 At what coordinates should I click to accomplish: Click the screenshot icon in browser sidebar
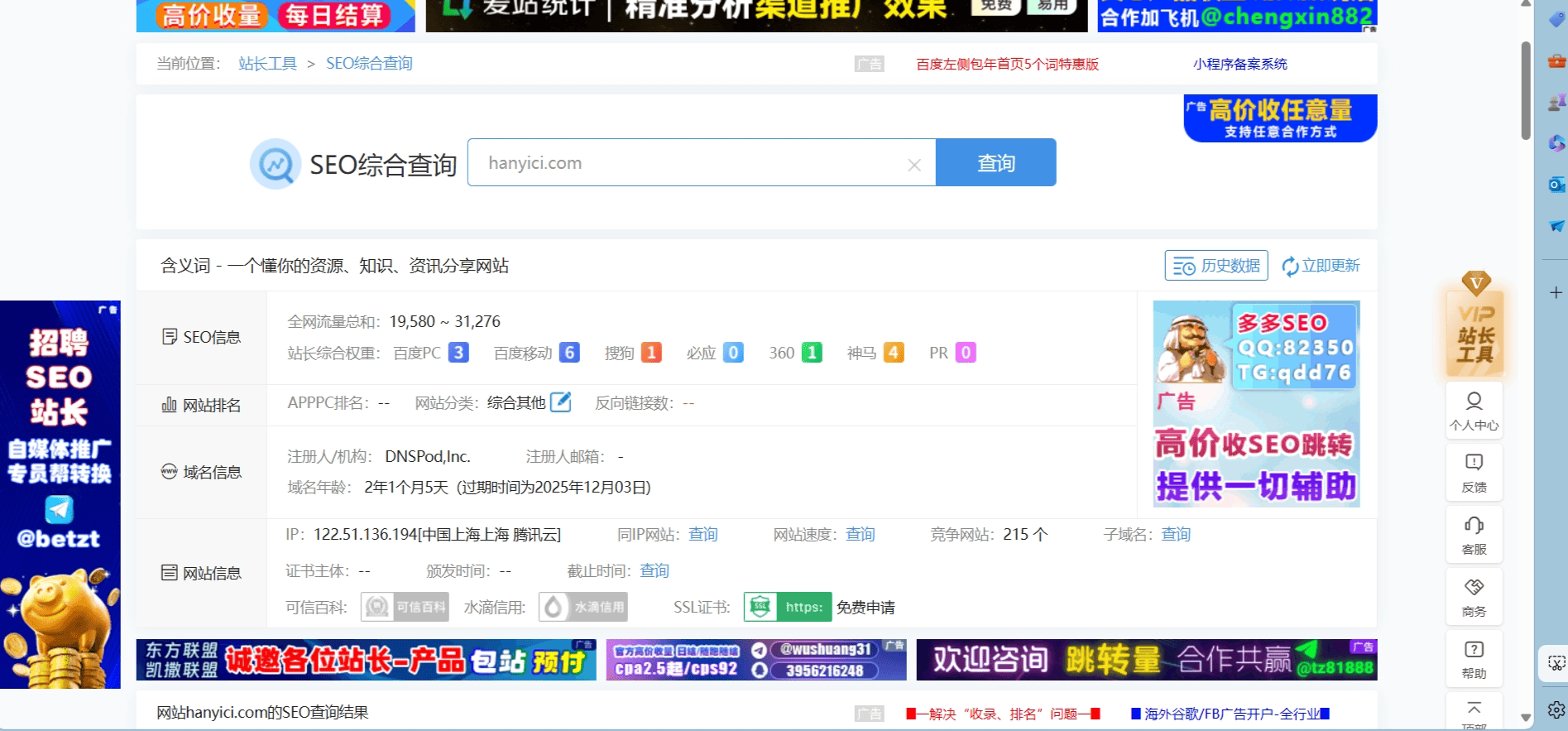point(1556,663)
